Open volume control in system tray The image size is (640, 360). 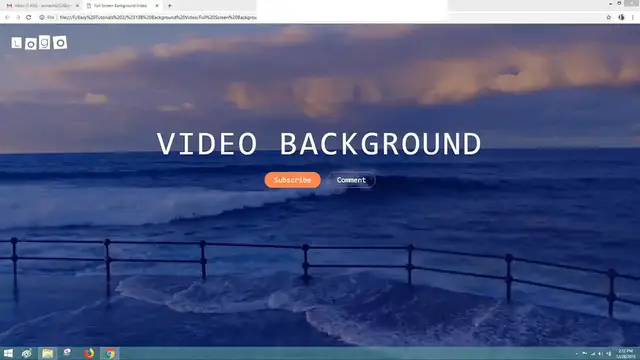point(600,354)
